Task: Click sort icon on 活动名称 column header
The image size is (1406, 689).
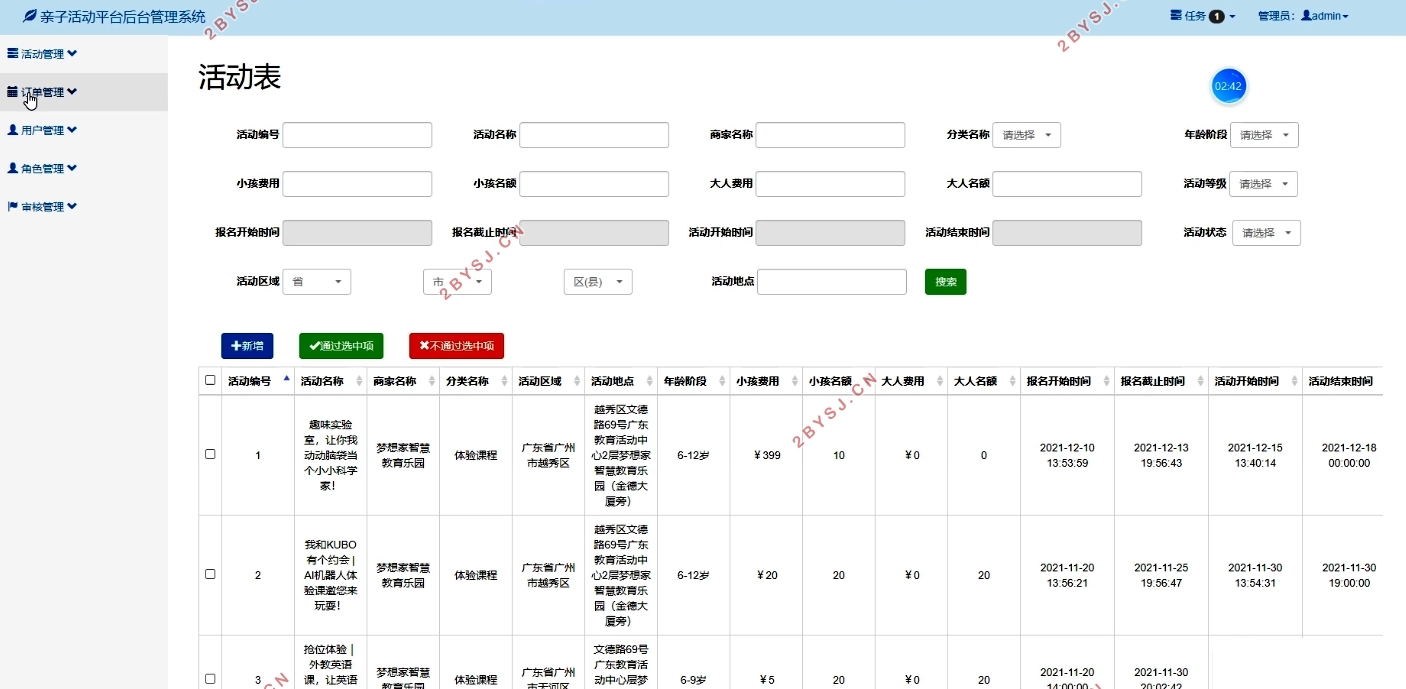Action: tap(360, 381)
